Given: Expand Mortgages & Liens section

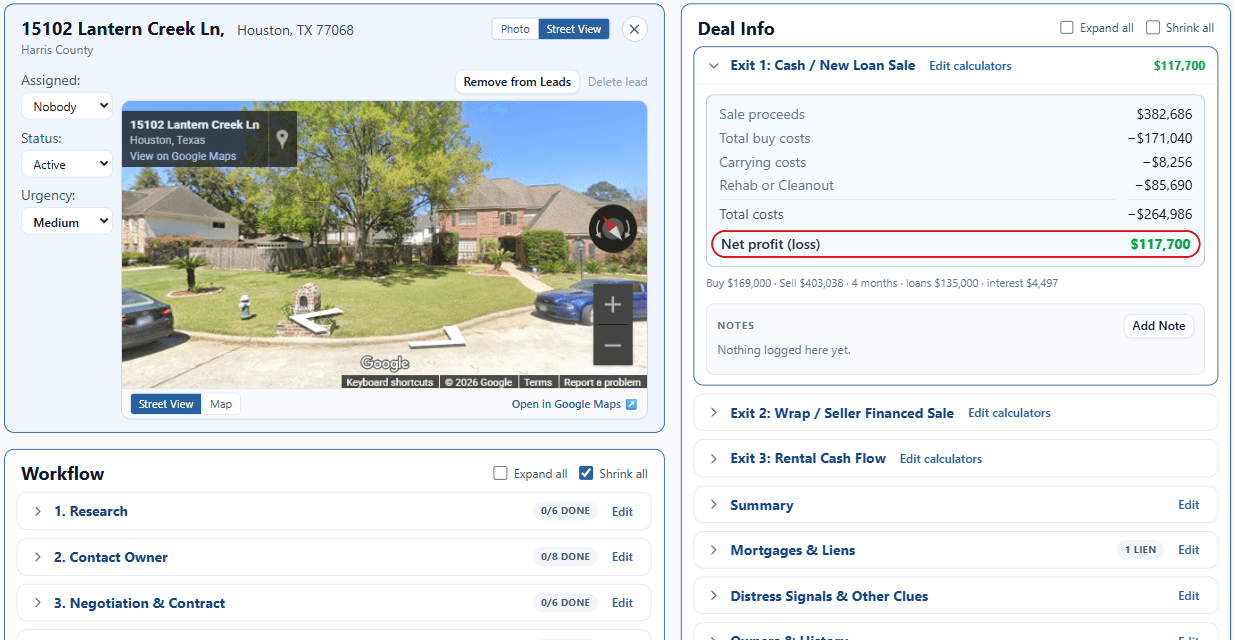Looking at the screenshot, I should (713, 550).
